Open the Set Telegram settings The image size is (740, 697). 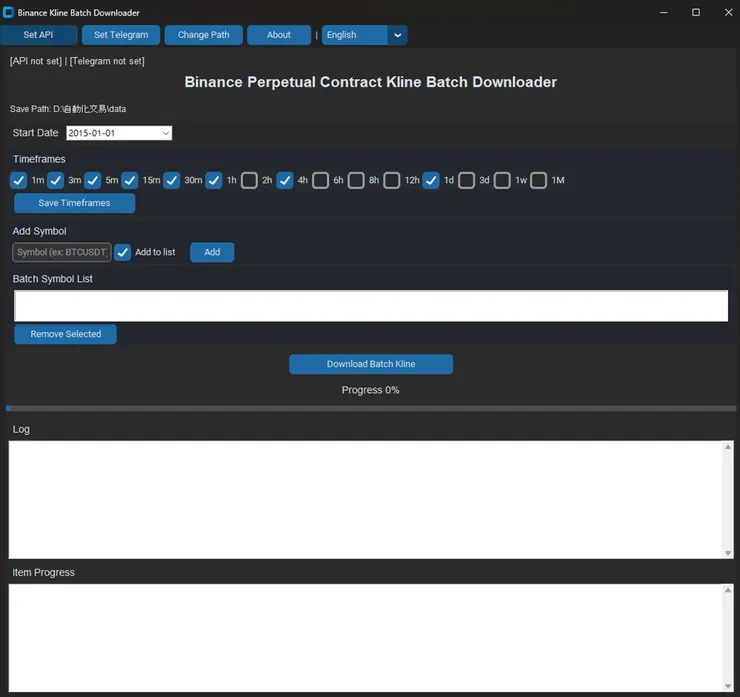[x=121, y=35]
